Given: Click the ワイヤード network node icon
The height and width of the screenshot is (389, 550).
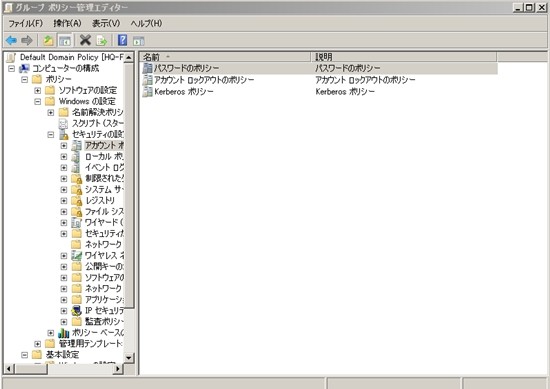Looking at the screenshot, I should pyautogui.click(x=76, y=223).
